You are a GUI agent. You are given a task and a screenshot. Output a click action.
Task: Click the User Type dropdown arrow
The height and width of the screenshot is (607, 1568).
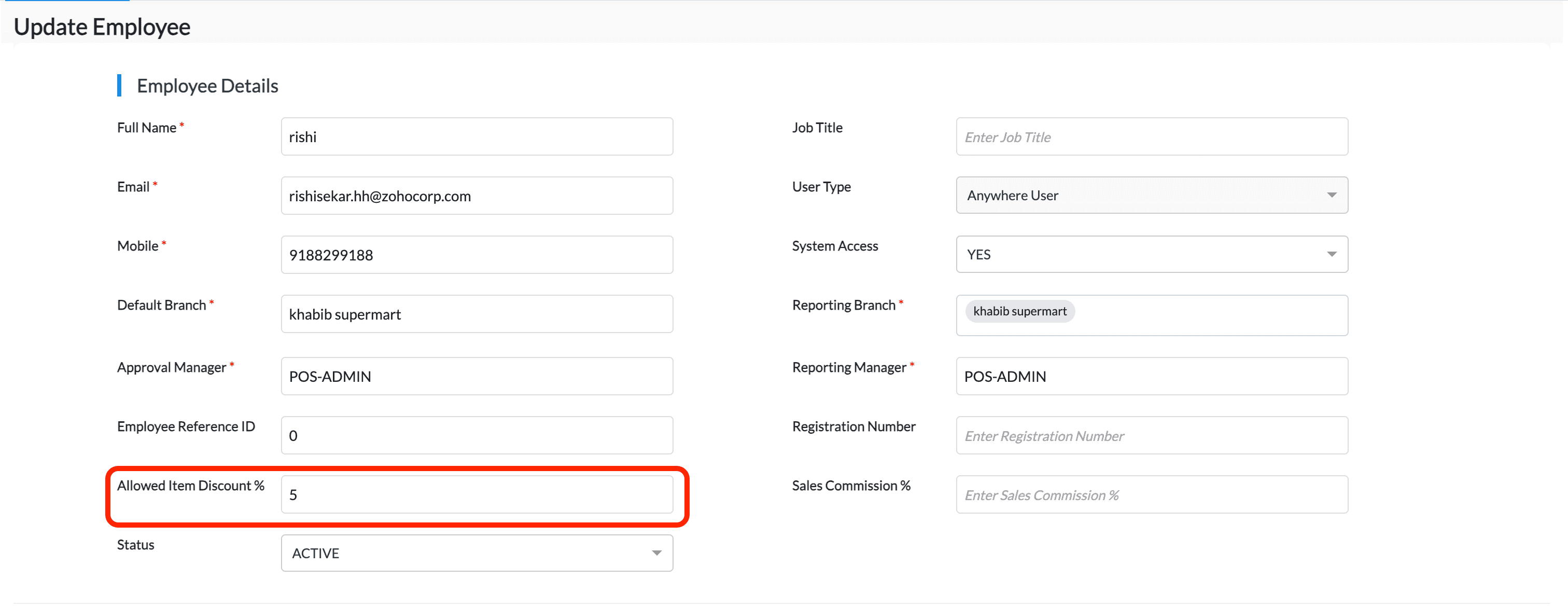(1331, 195)
